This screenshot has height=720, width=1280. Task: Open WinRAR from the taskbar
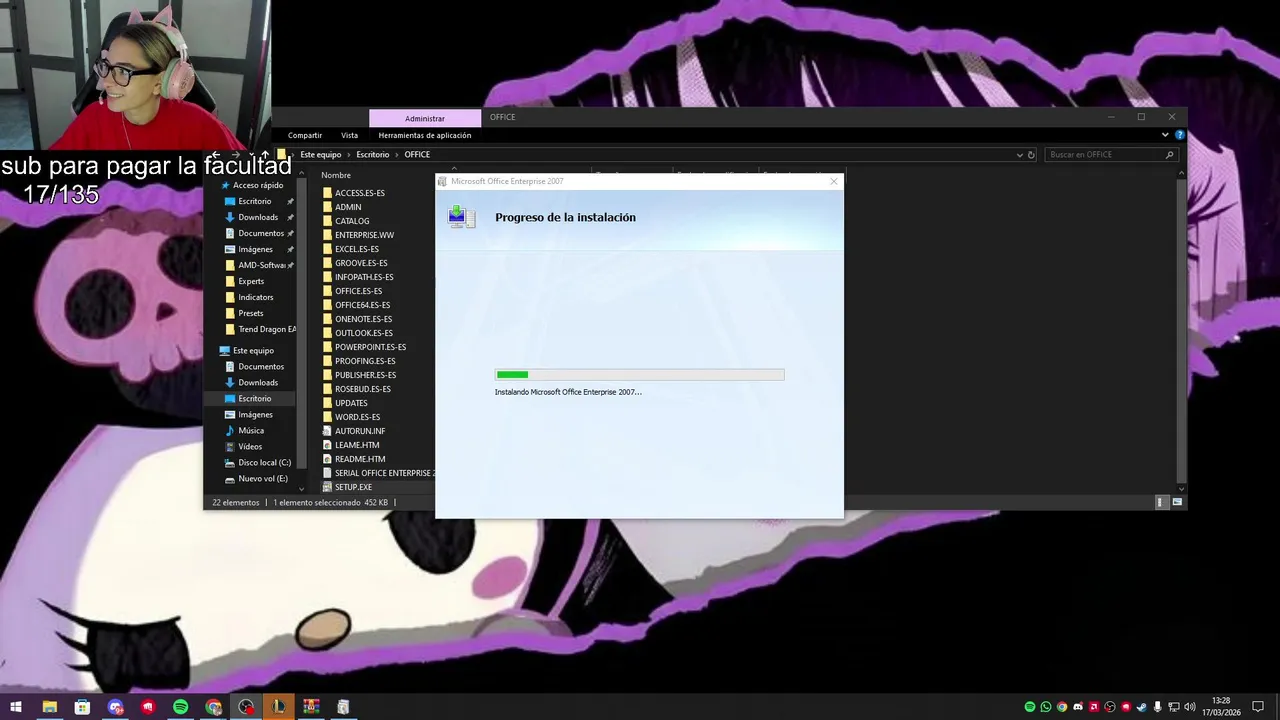pyautogui.click(x=311, y=707)
